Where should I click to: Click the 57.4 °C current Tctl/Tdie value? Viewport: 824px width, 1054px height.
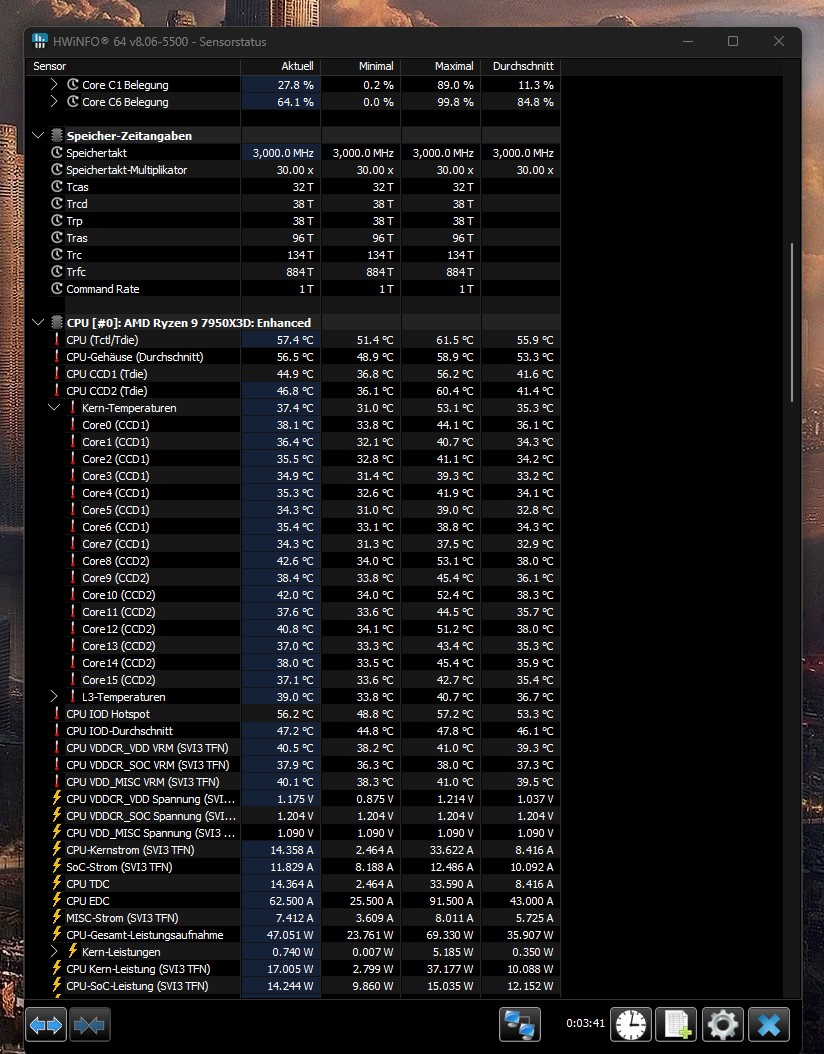pos(295,340)
